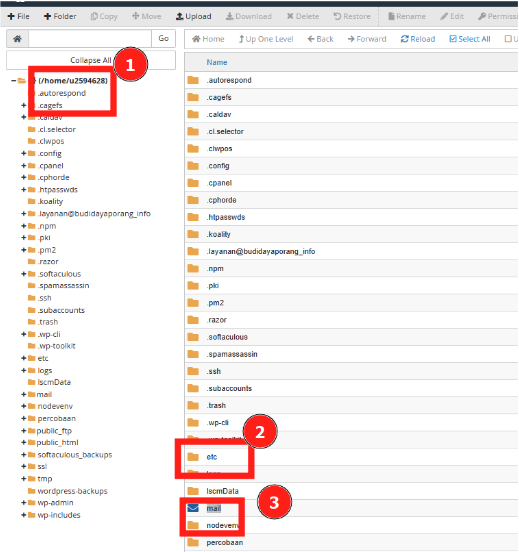Click the etc folder icon in list
519x552 pixels.
(x=193, y=457)
